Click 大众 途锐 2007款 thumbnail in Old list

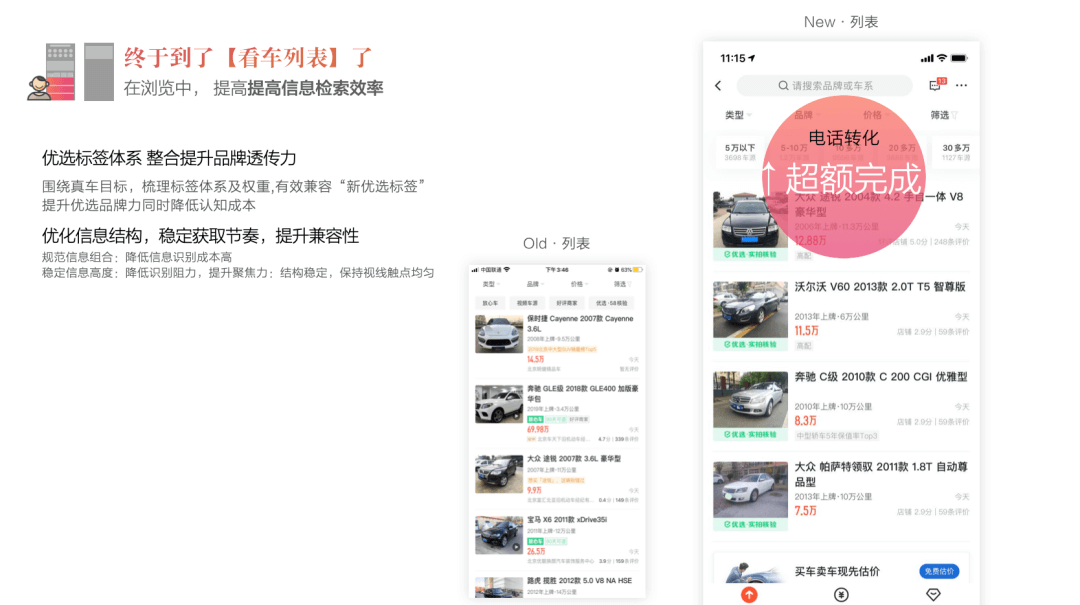point(499,473)
